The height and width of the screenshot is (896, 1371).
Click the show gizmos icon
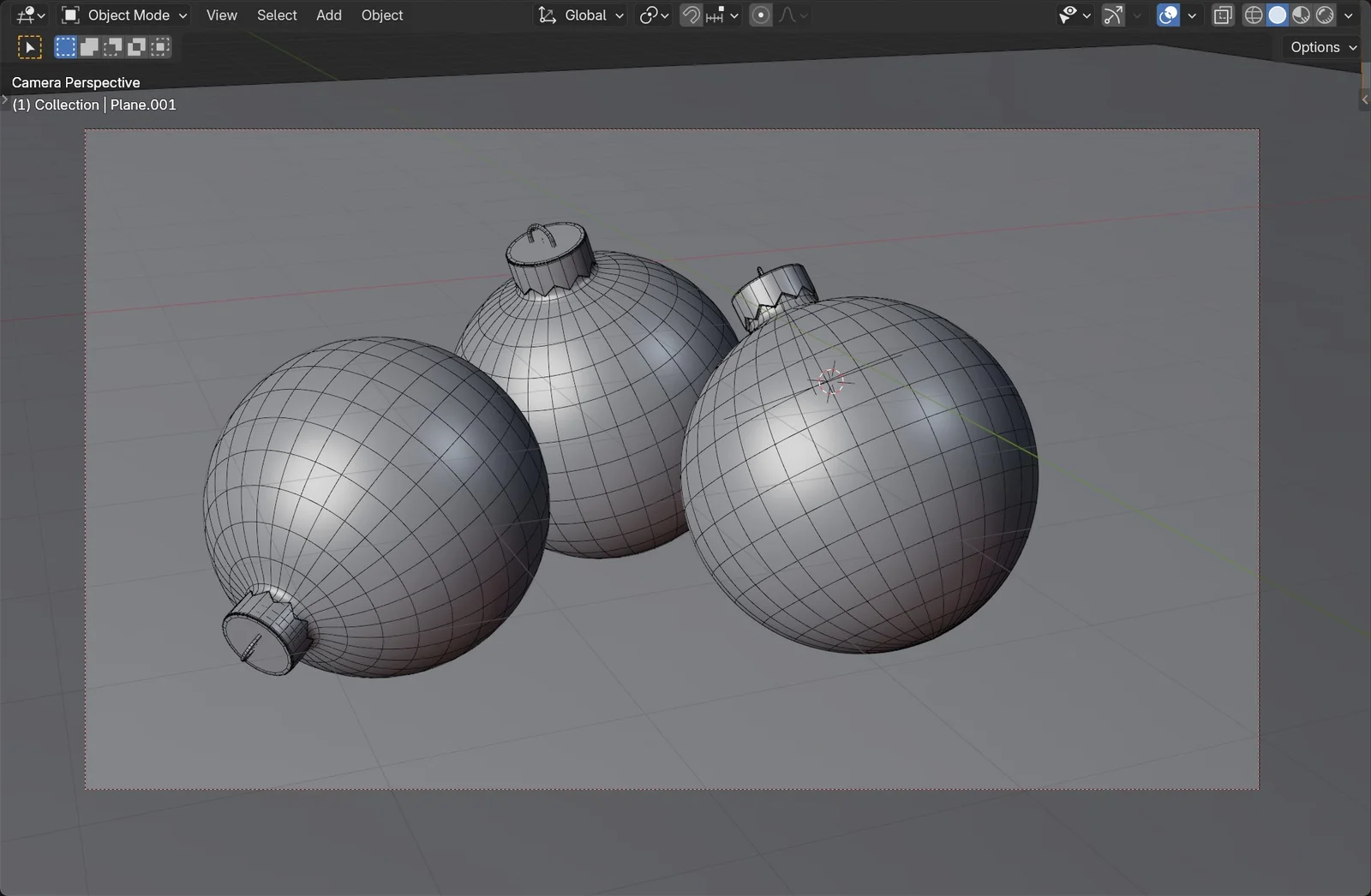1111,15
